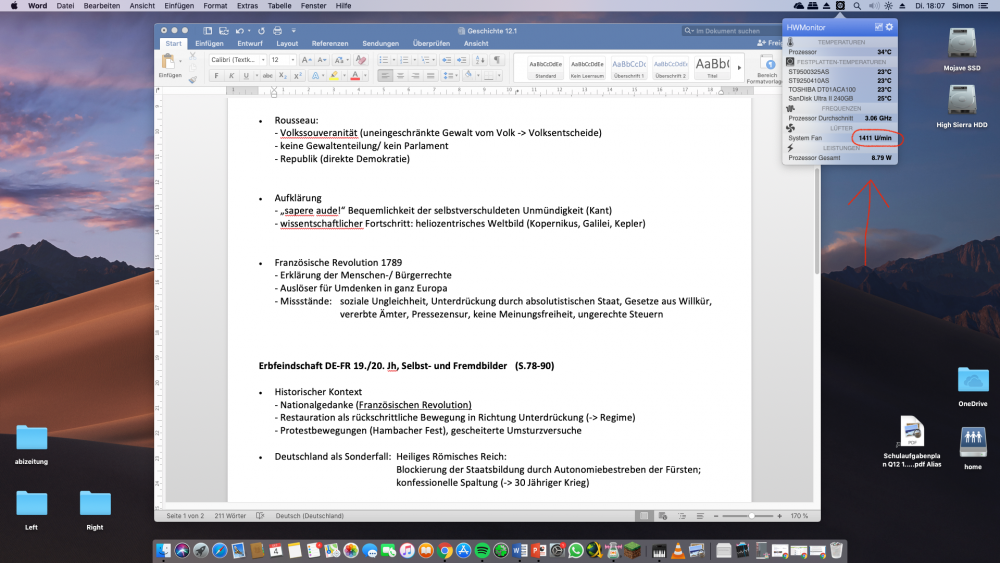Switch to the Entwurf ribbon tab
The height and width of the screenshot is (563, 1000).
coord(249,43)
